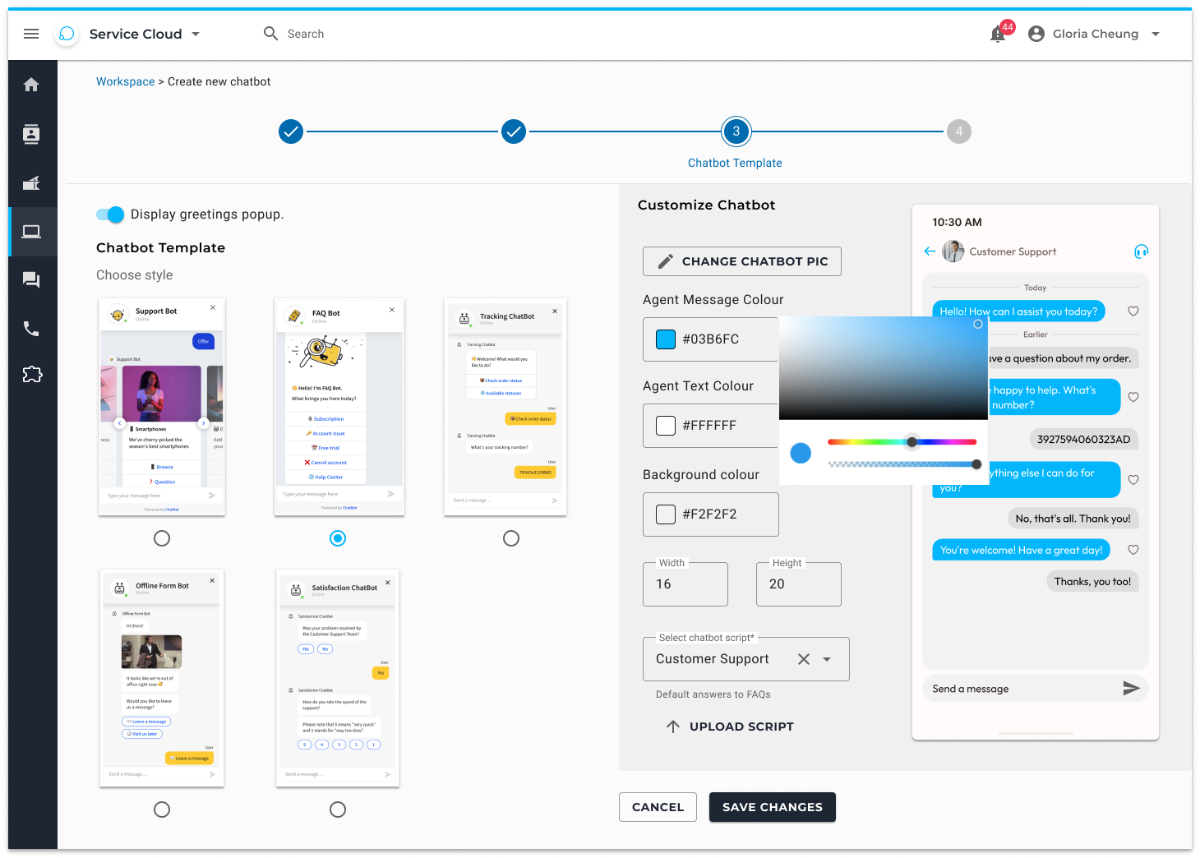Toggle Display greetings popup switch

tap(110, 214)
